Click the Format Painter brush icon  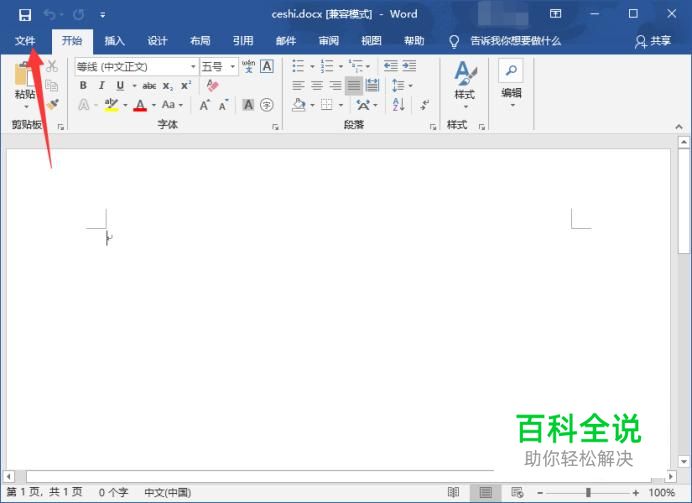(53, 105)
